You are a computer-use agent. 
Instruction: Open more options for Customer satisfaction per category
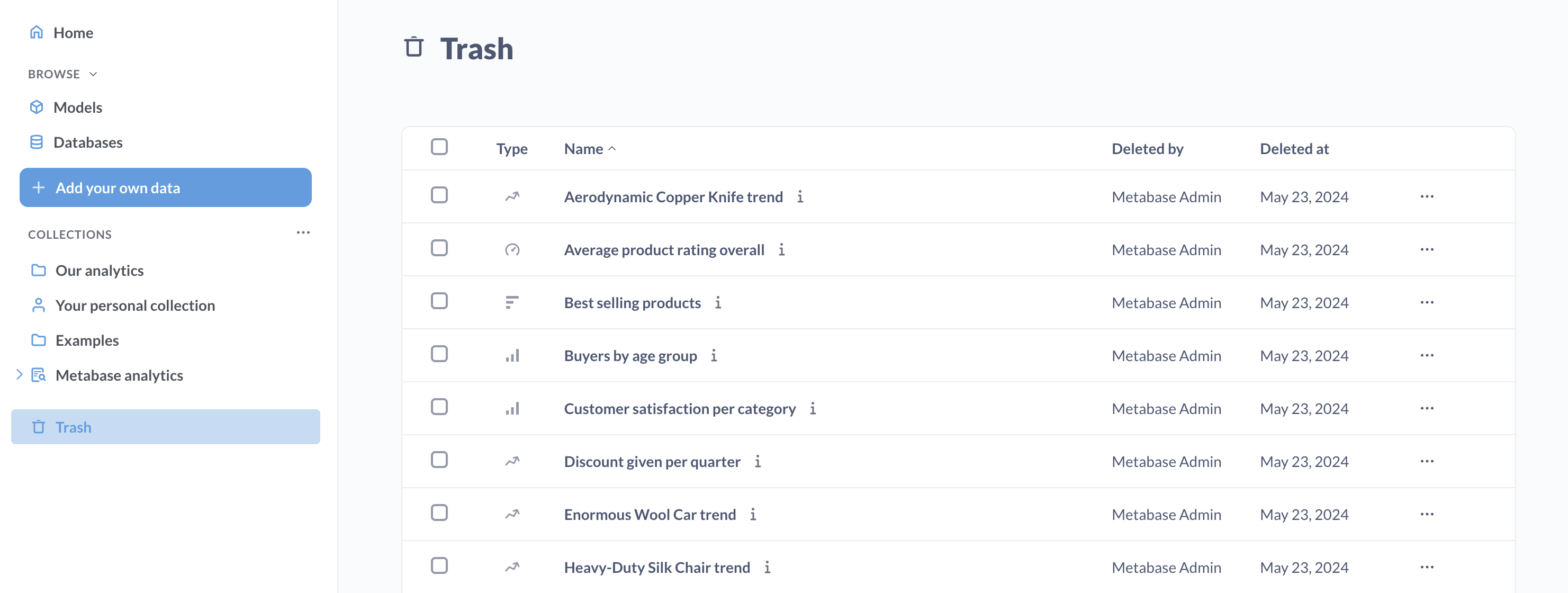(1427, 409)
